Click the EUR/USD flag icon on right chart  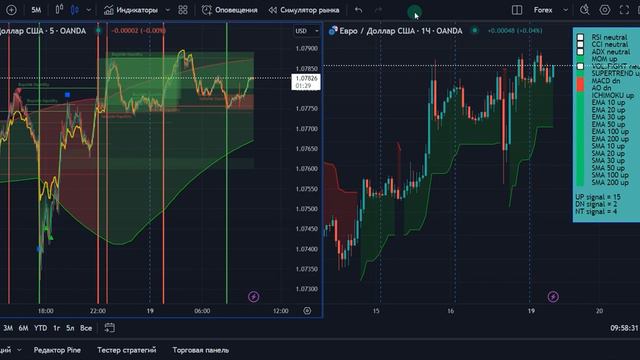[333, 31]
